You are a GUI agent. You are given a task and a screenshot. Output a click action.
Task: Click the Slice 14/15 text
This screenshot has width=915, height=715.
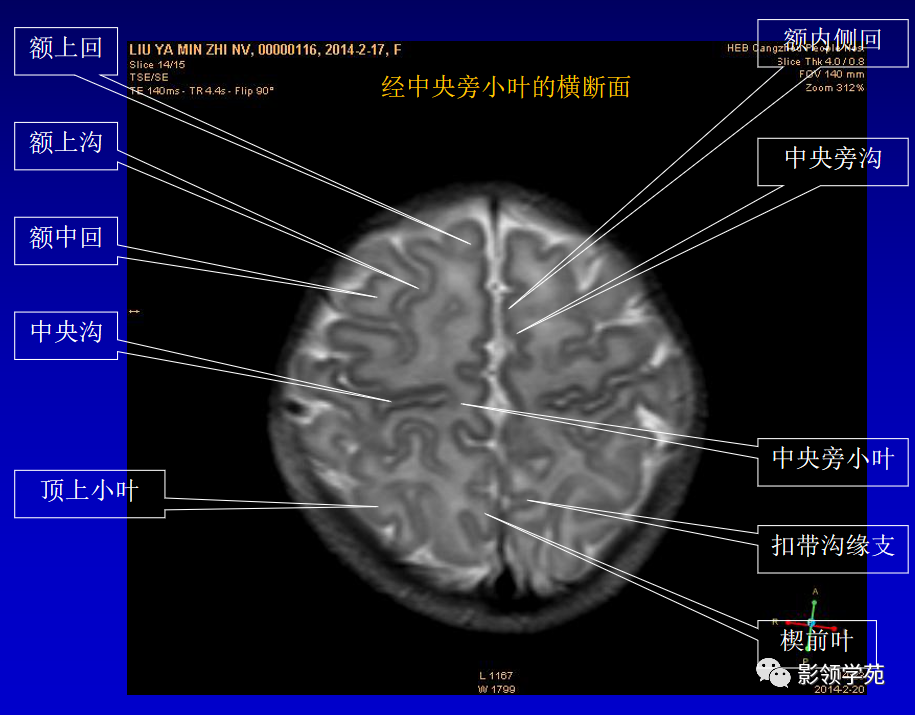pos(157,65)
